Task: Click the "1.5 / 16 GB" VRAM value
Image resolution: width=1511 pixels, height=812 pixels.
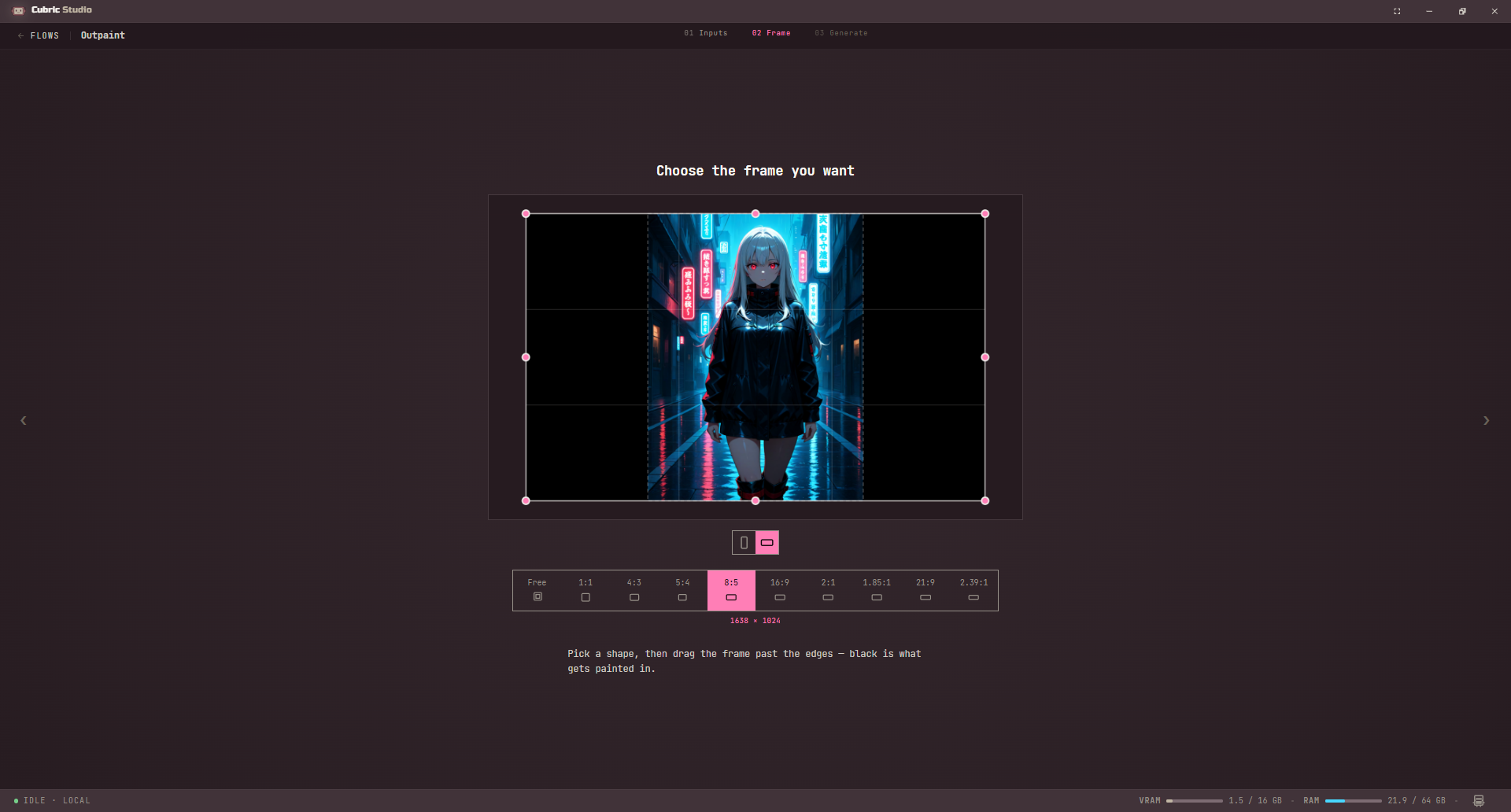Action: tap(1255, 801)
